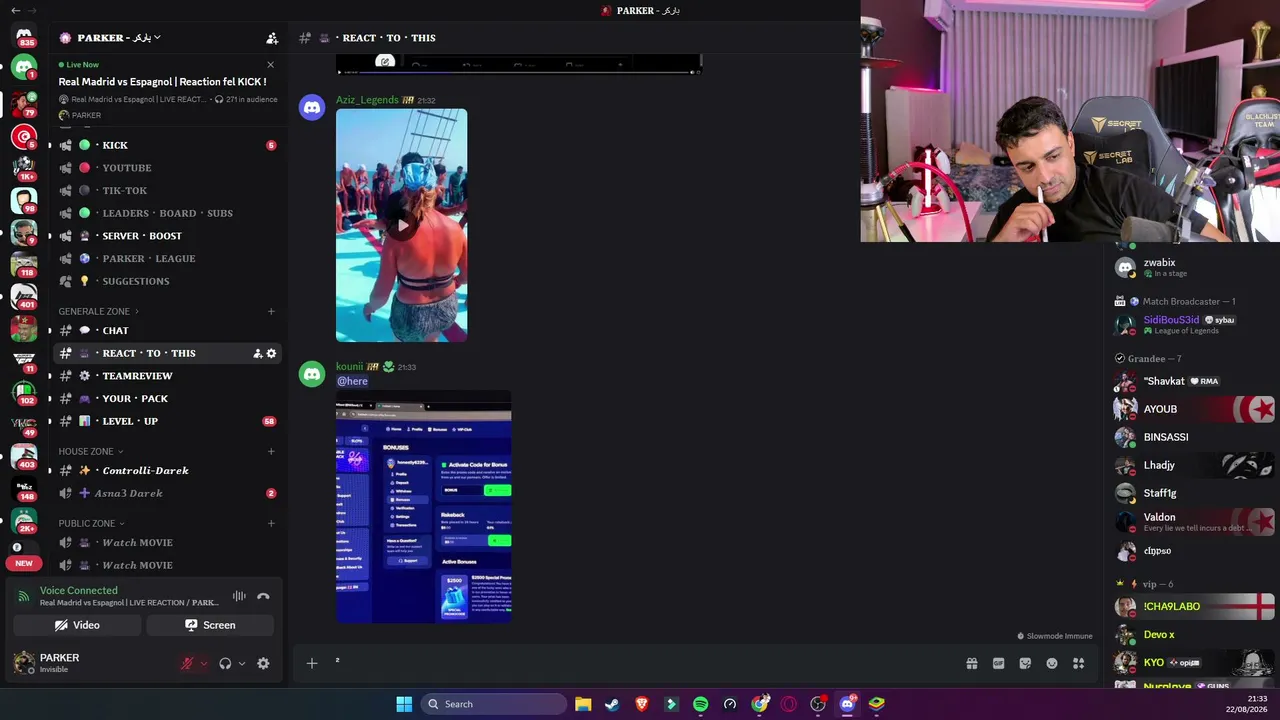Click the invite people icon in server header
Viewport: 1280px width, 720px height.
(x=272, y=38)
